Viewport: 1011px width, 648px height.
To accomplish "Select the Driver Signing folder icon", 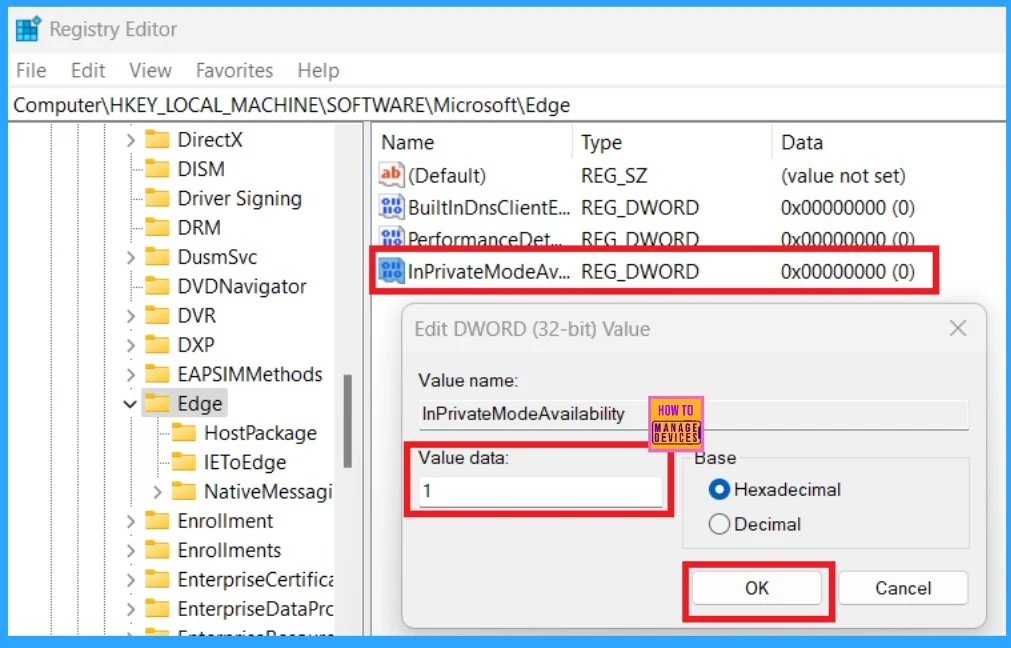I will [x=157, y=198].
